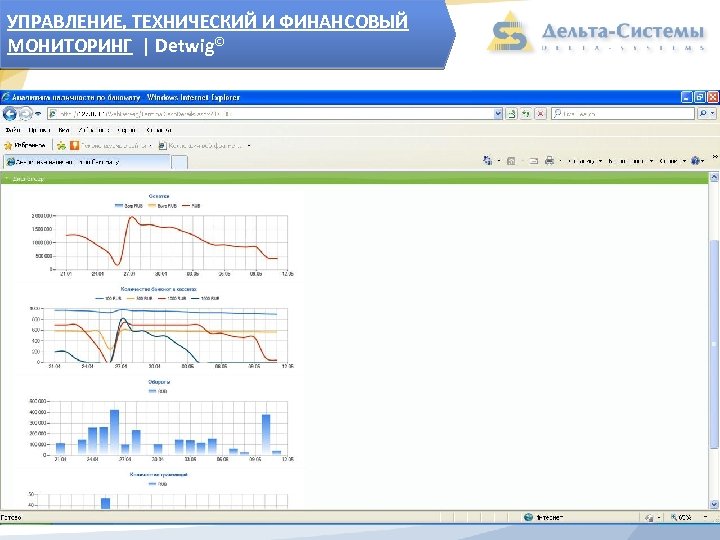The width and height of the screenshot is (720, 540).
Task: Open the Файл menu
Action: (13, 130)
